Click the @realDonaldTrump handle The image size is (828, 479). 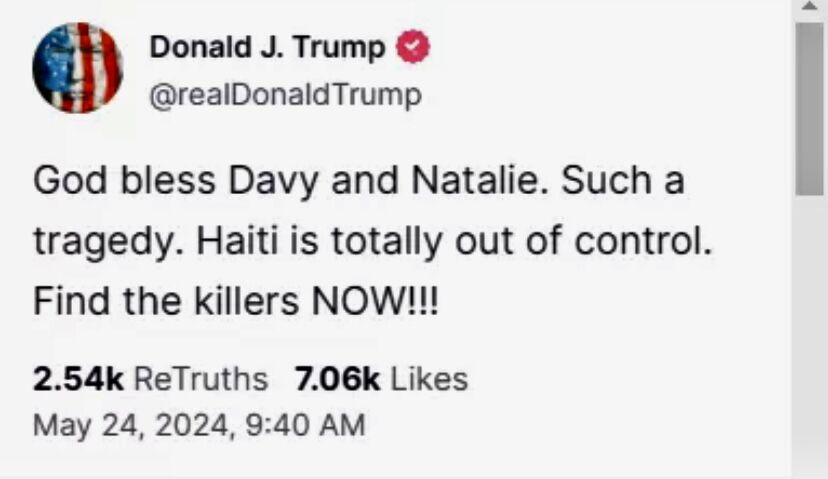285,95
